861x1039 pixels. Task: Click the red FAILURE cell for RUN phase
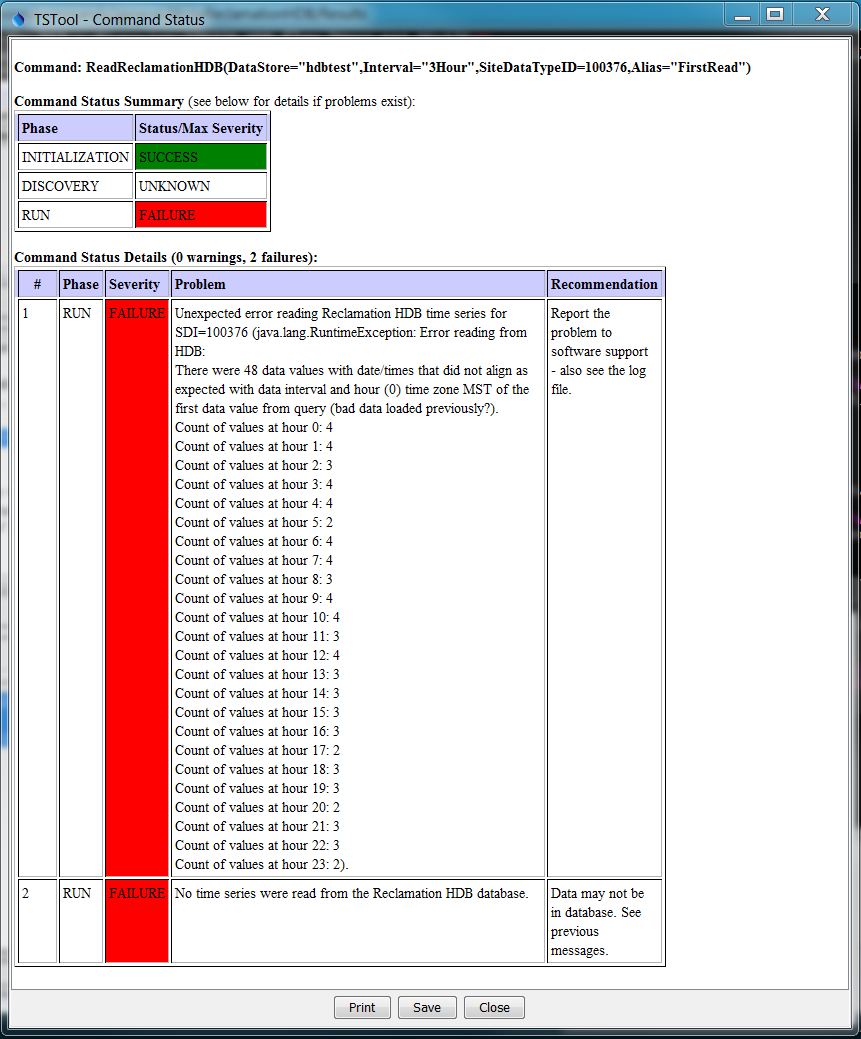pos(199,215)
